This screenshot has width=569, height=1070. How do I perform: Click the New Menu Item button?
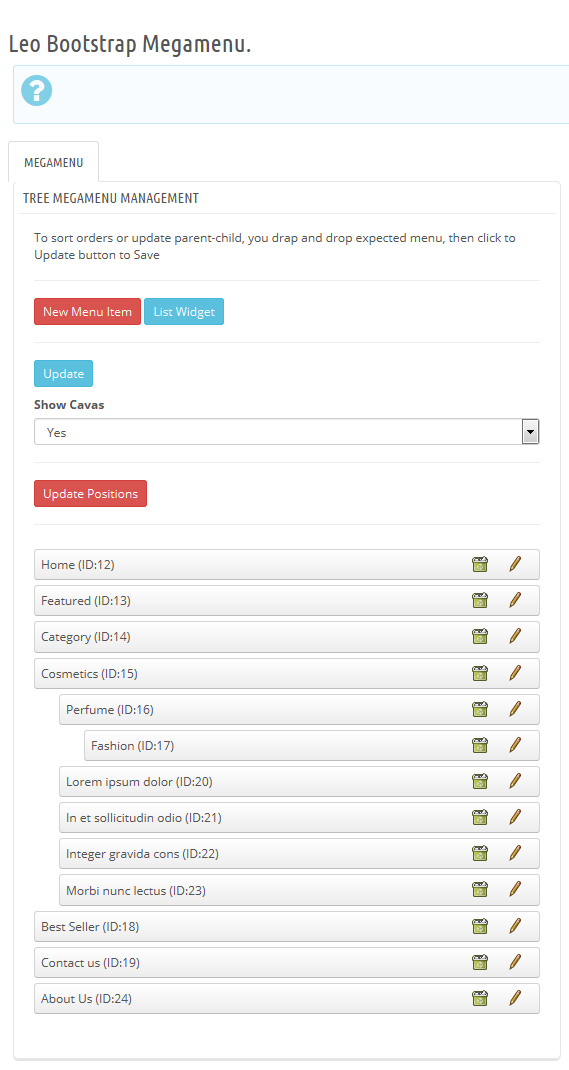pyautogui.click(x=87, y=312)
